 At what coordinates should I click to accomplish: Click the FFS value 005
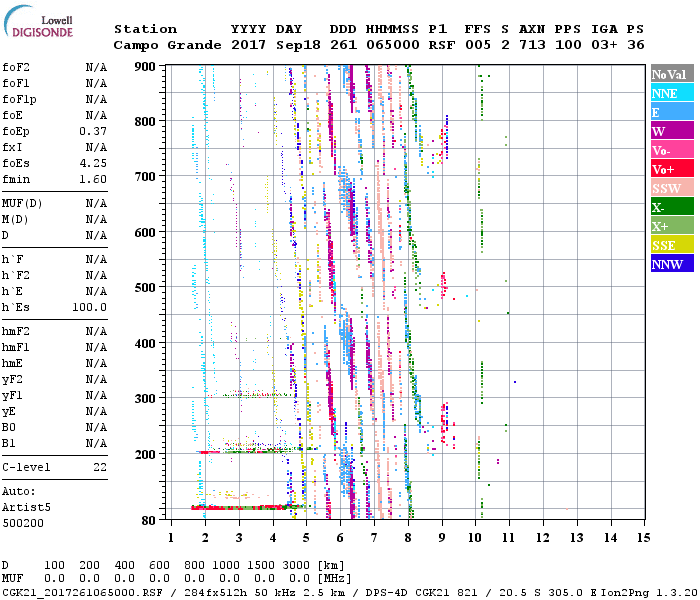click(478, 45)
